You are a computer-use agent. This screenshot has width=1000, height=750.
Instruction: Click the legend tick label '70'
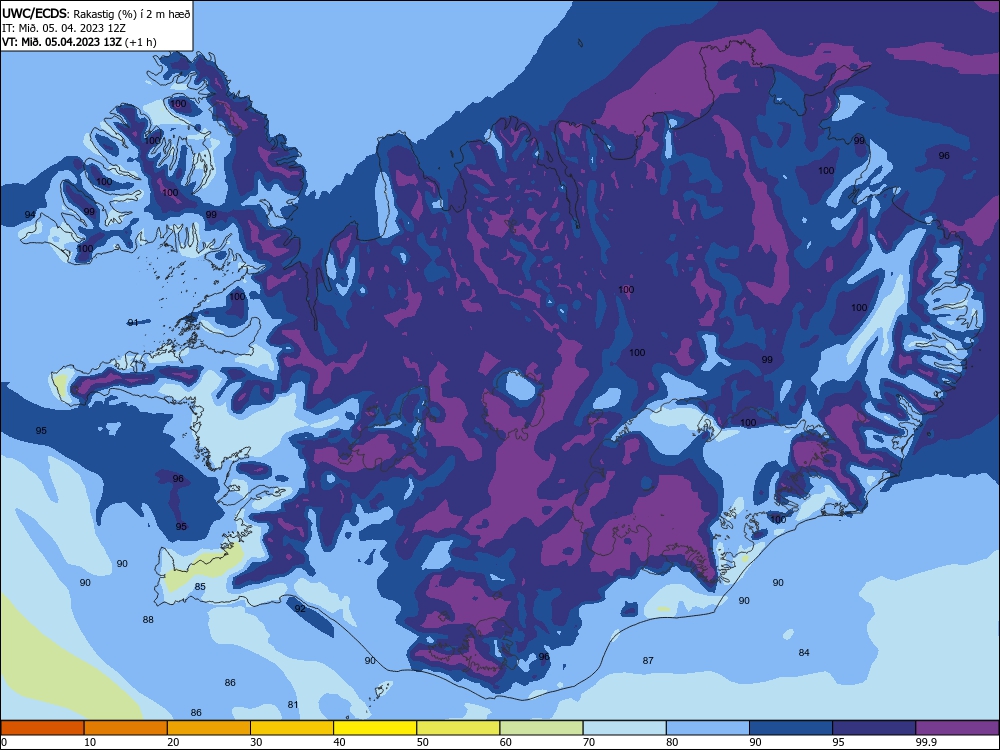coord(589,742)
